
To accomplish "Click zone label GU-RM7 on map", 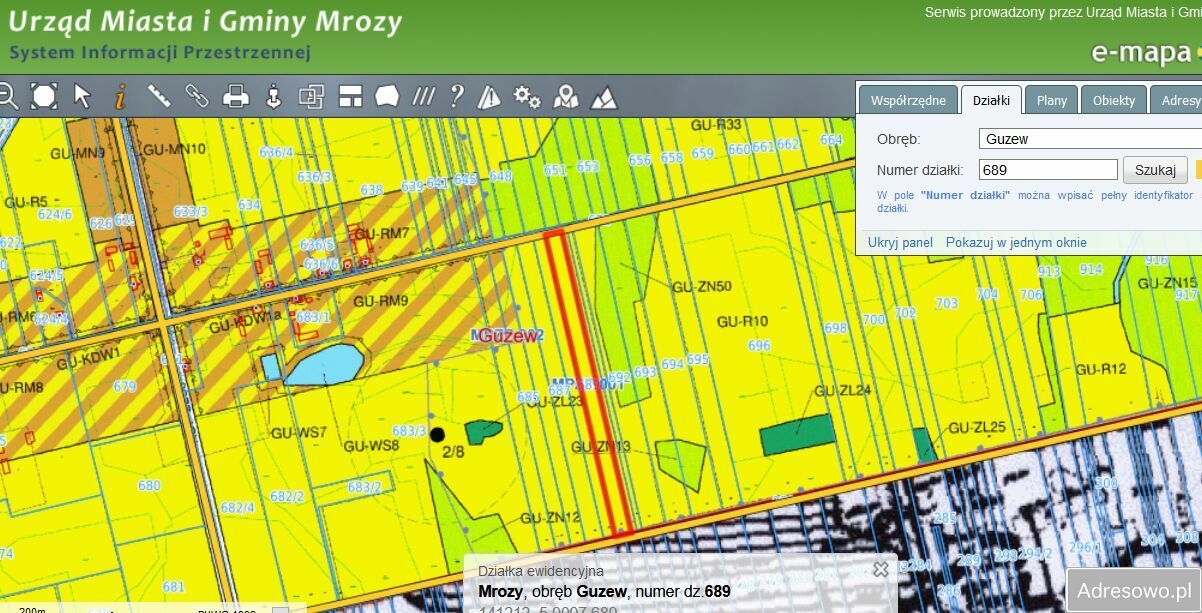I will point(382,234).
